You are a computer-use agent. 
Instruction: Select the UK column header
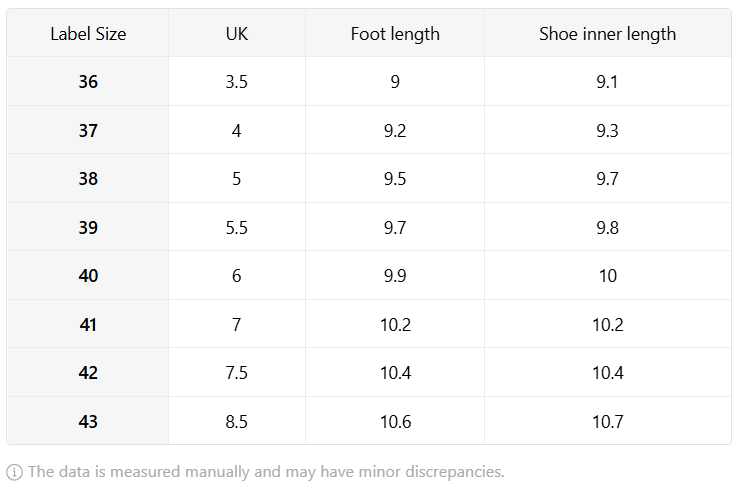pyautogui.click(x=237, y=33)
